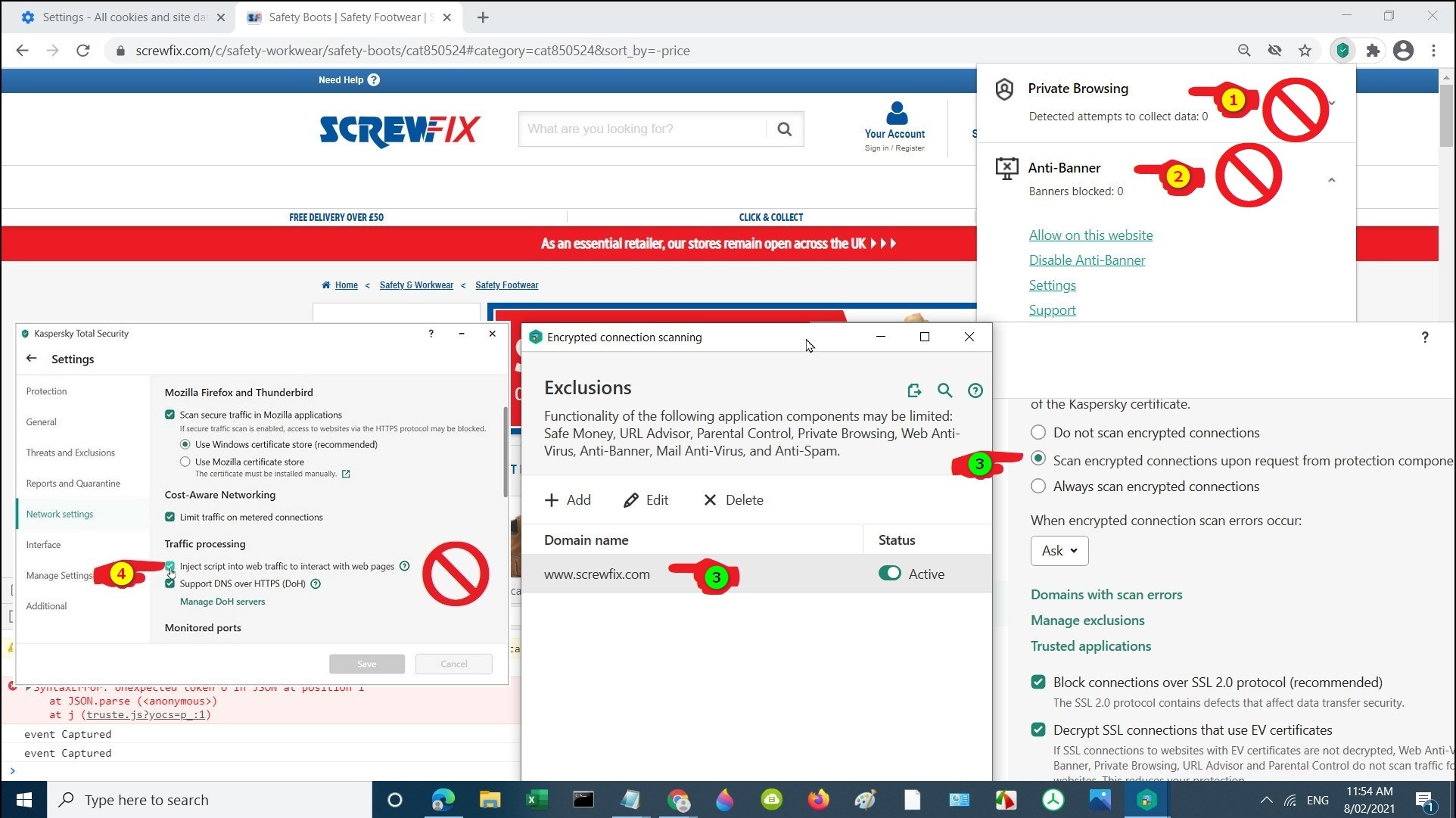This screenshot has height=818, width=1456.
Task: Select Always scan encrypted connections
Action: [x=1038, y=486]
